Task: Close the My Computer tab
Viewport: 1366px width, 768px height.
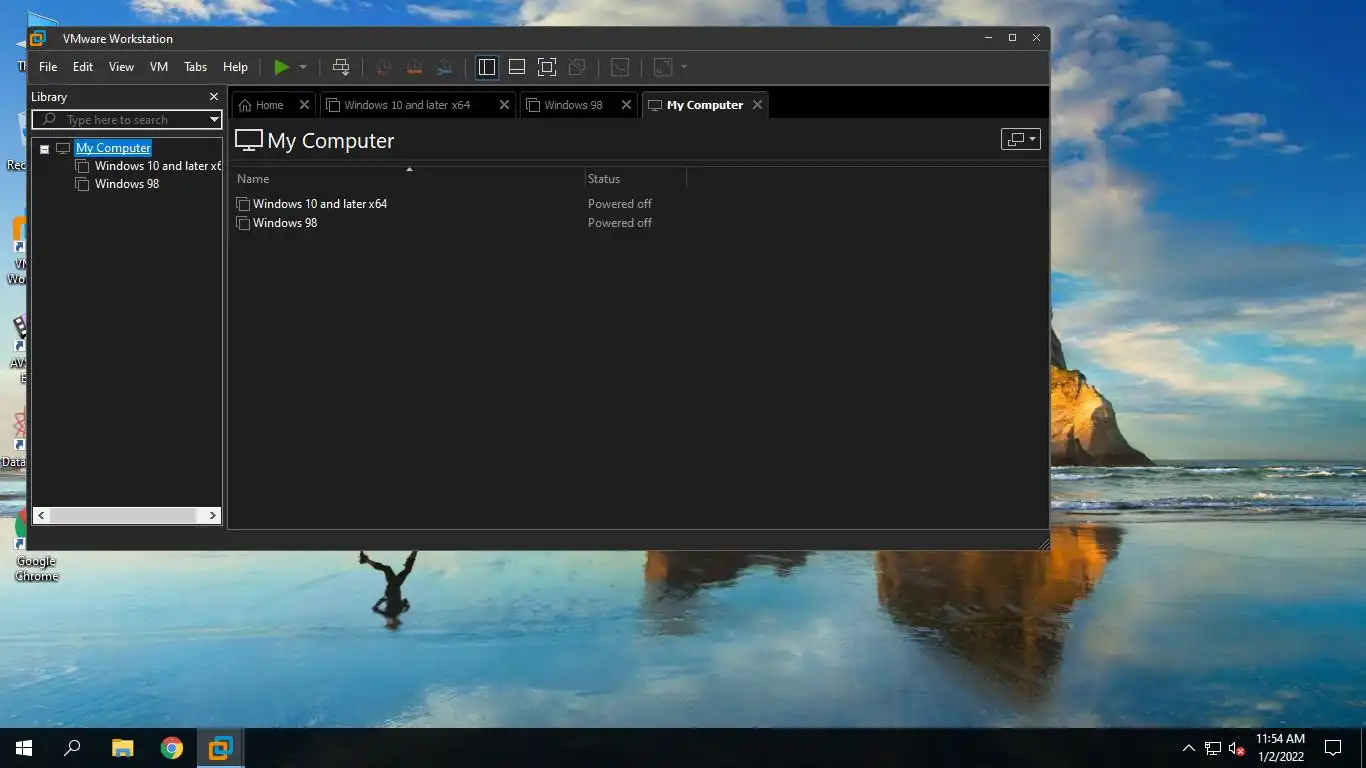Action: 757,104
